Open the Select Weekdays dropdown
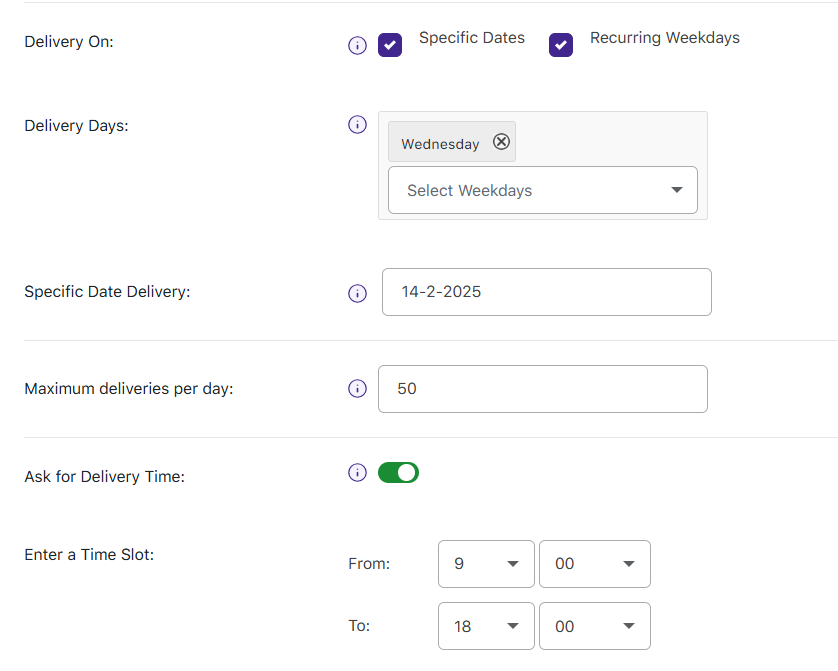 pyautogui.click(x=542, y=190)
